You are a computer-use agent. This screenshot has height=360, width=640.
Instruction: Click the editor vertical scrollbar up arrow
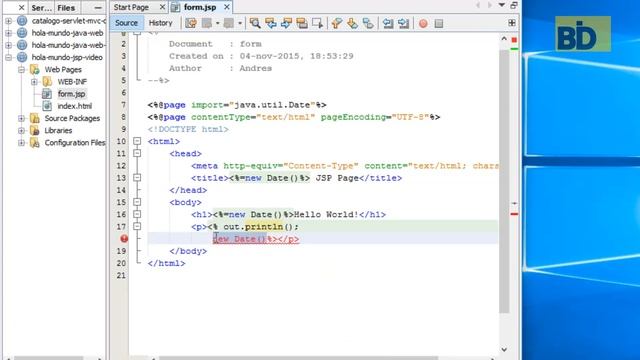(504, 39)
